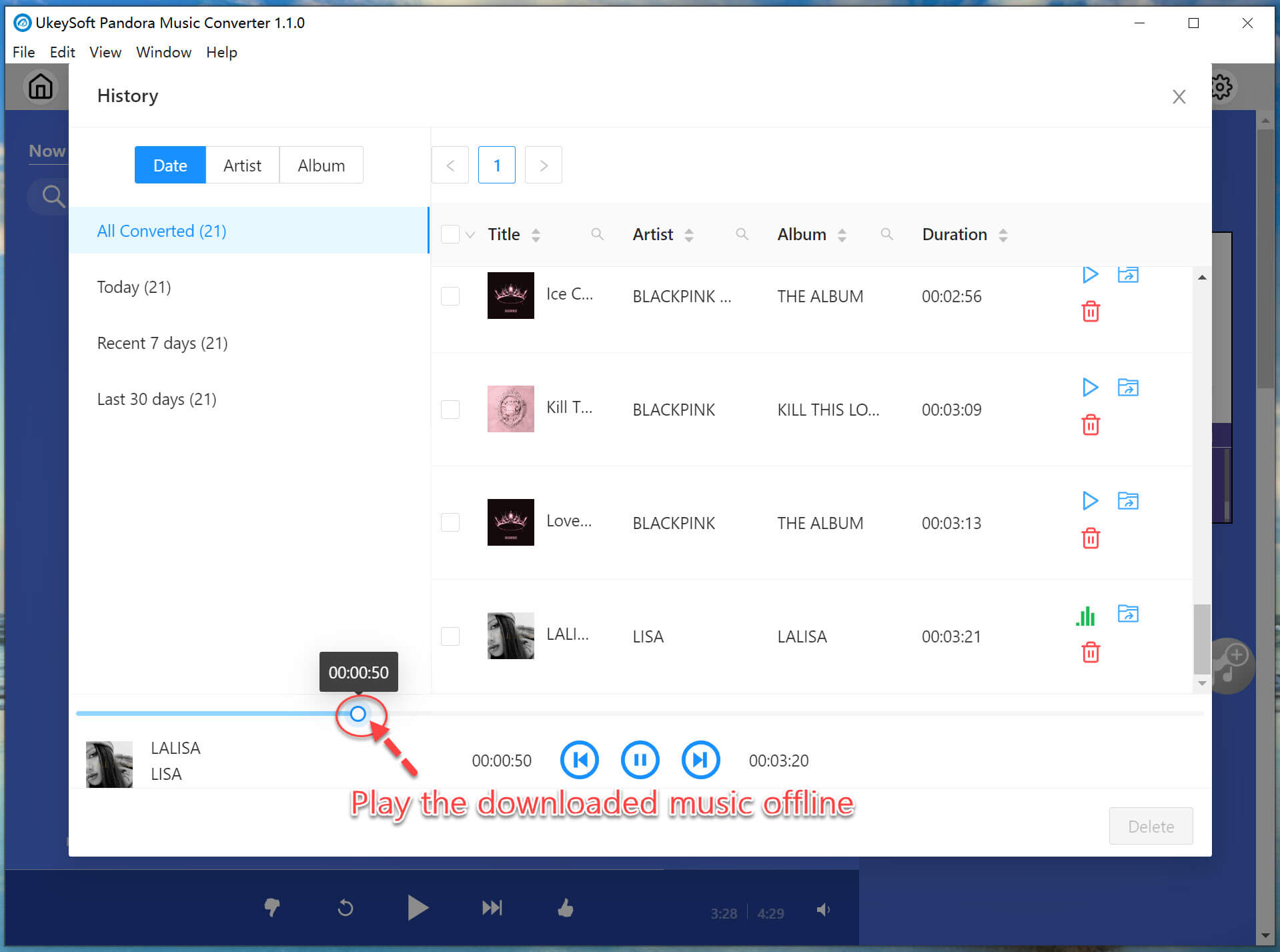This screenshot has width=1280, height=952.
Task: Click the LALISA album art thumbnail in player
Action: tap(109, 764)
